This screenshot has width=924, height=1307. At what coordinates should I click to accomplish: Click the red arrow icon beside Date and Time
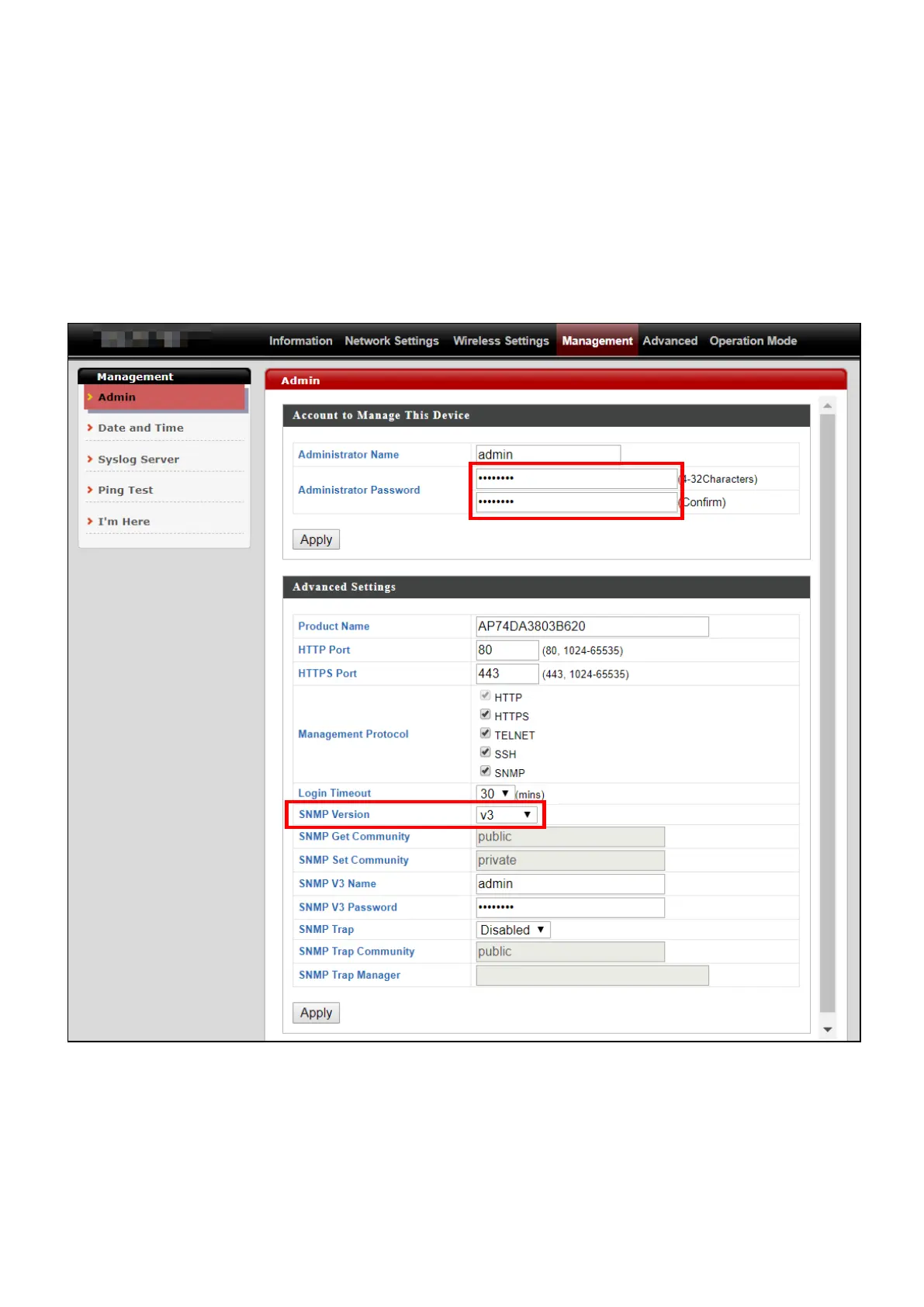(90, 427)
